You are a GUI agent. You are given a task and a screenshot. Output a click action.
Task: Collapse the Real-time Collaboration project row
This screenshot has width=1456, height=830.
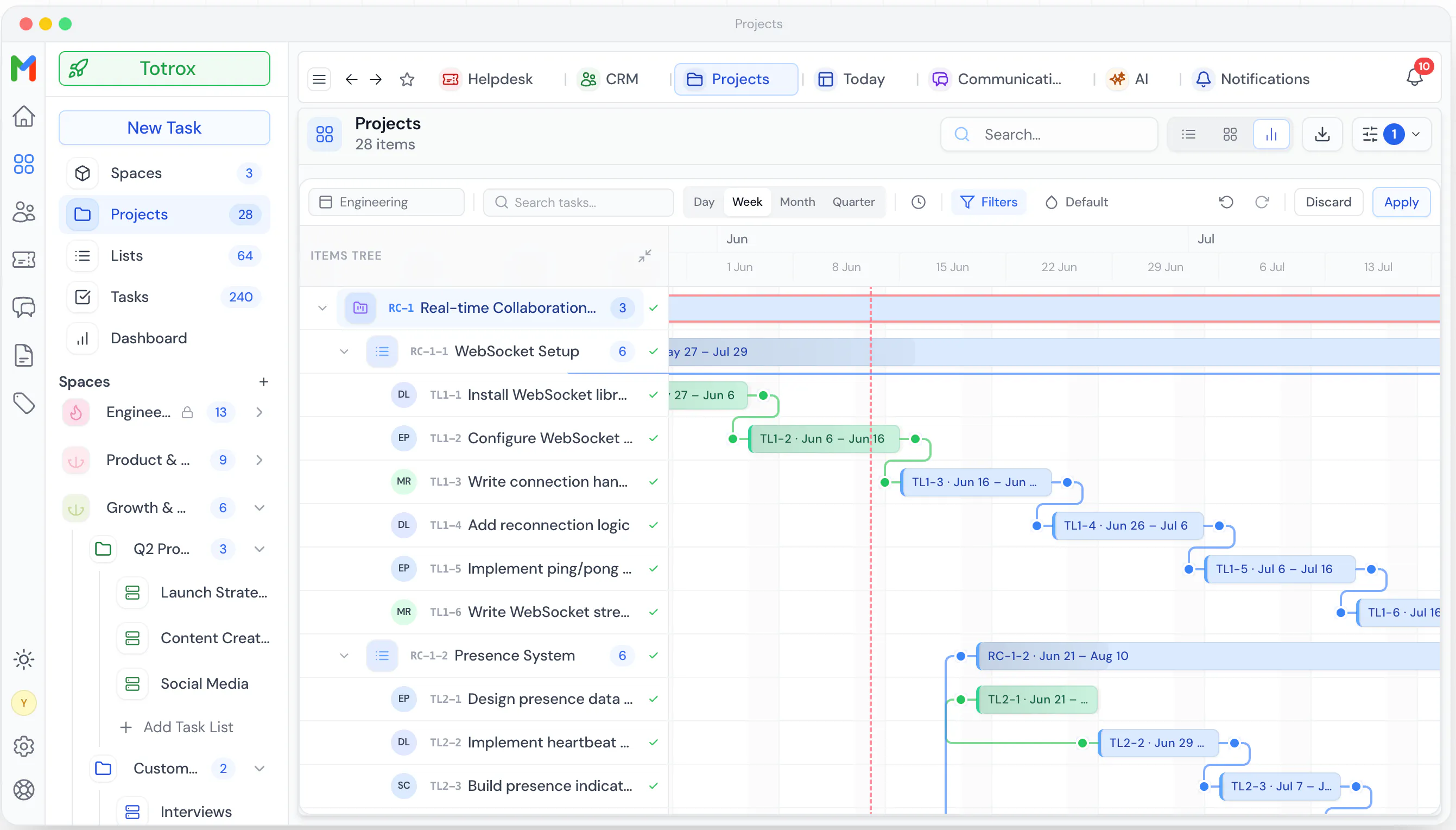pos(322,308)
